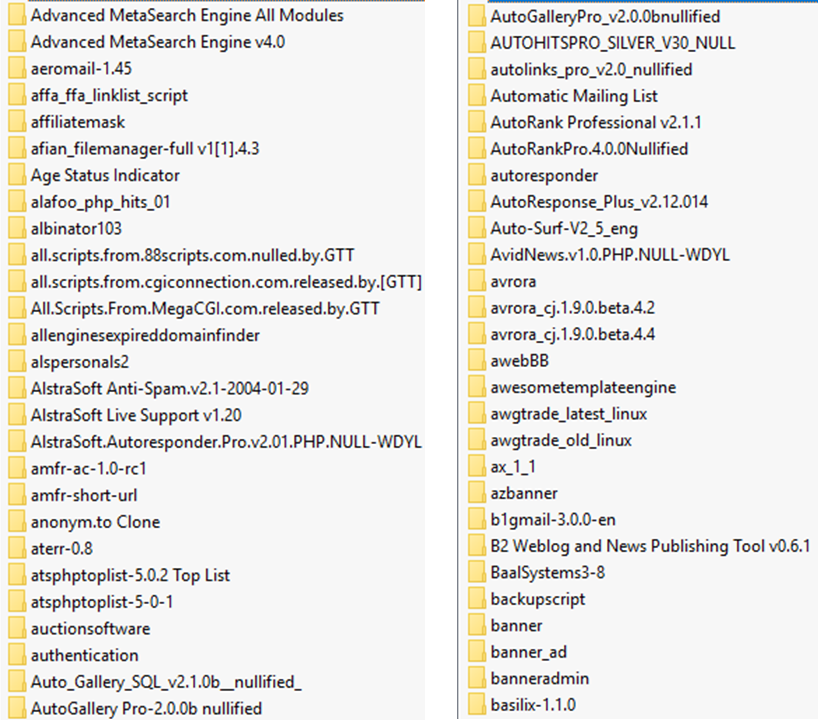Click the folder icon beside azbanner

click(476, 493)
